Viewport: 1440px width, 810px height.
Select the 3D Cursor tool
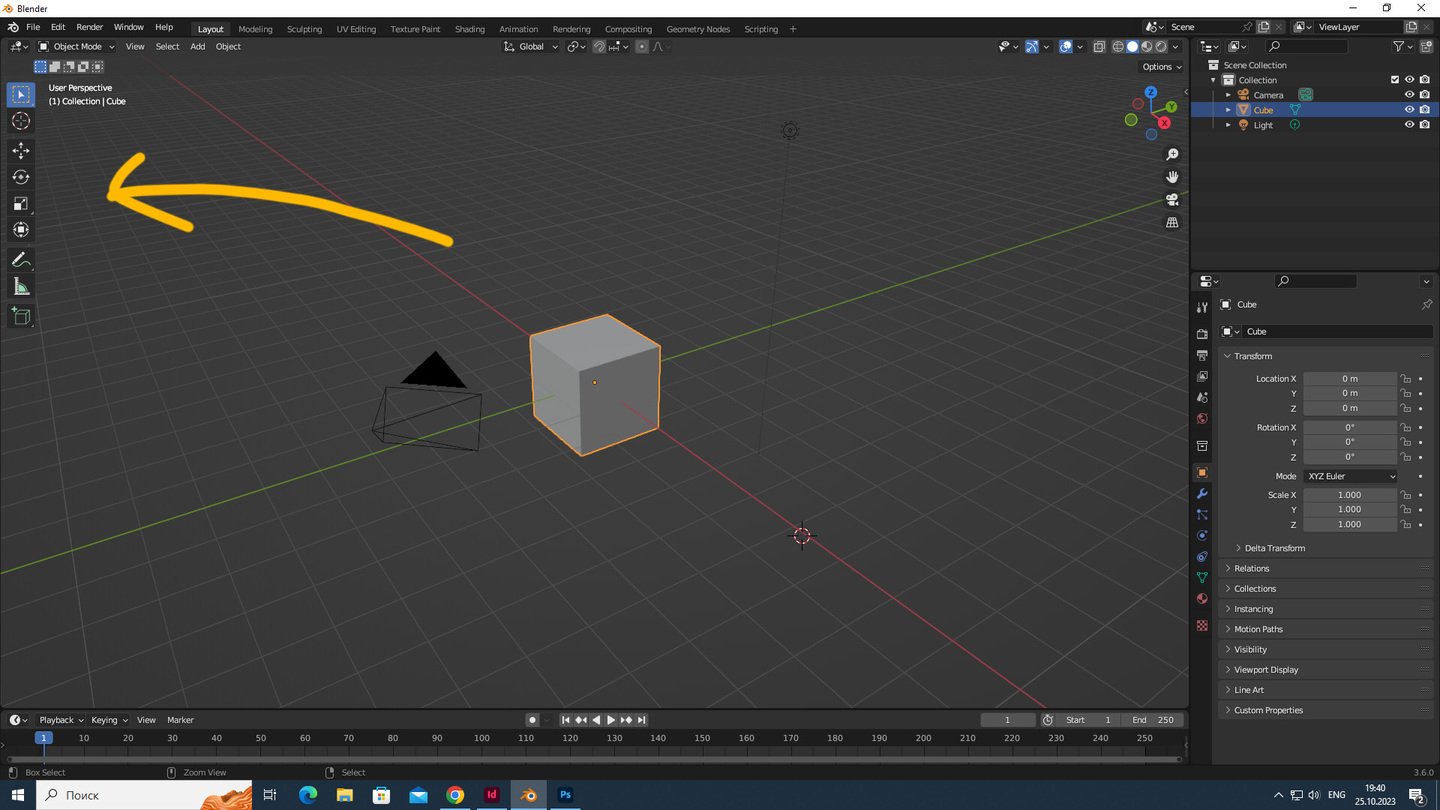pos(21,121)
